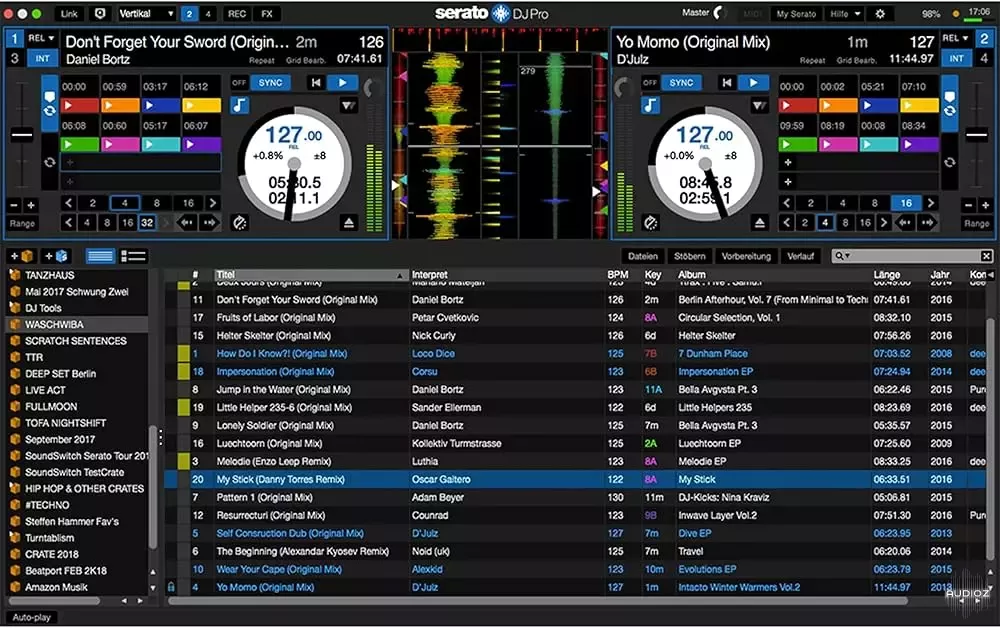Toggle left deck INT mode
Image resolution: width=1000 pixels, height=628 pixels.
click(42, 59)
